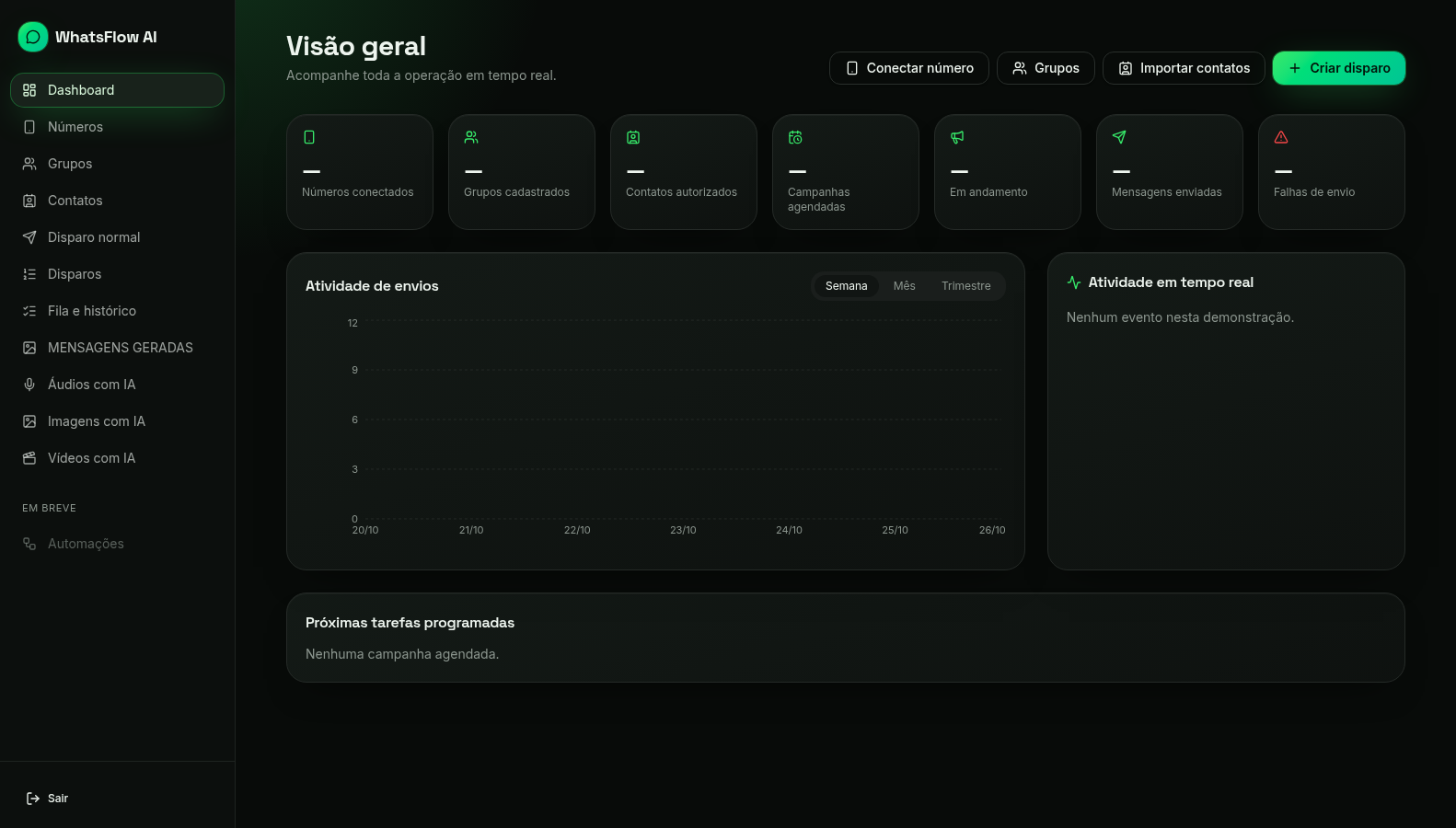The width and height of the screenshot is (1456, 828).
Task: Click the Nenhum evento nesta demonstração text
Action: [x=1180, y=317]
